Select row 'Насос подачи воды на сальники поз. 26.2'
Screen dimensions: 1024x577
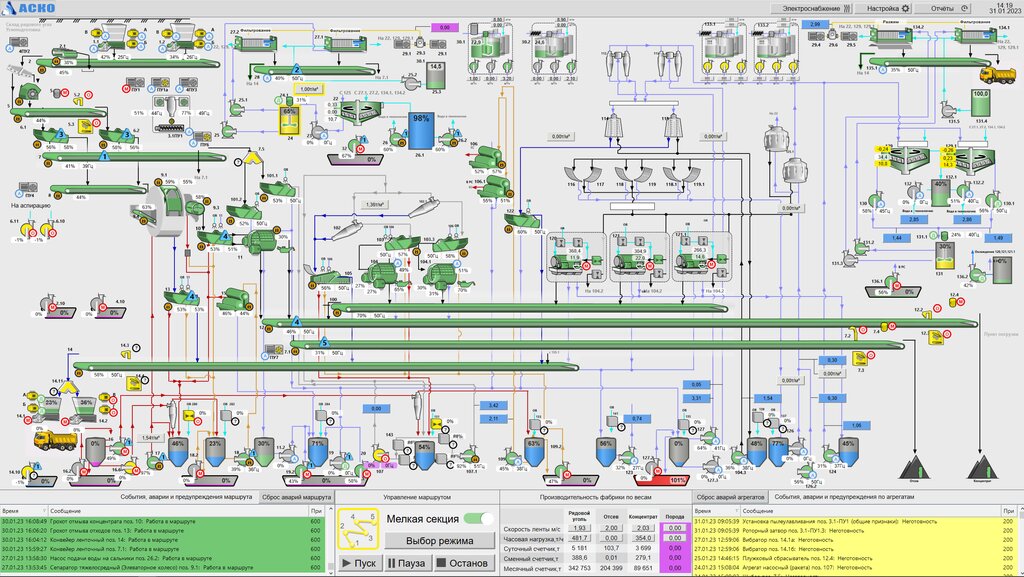coord(162,558)
